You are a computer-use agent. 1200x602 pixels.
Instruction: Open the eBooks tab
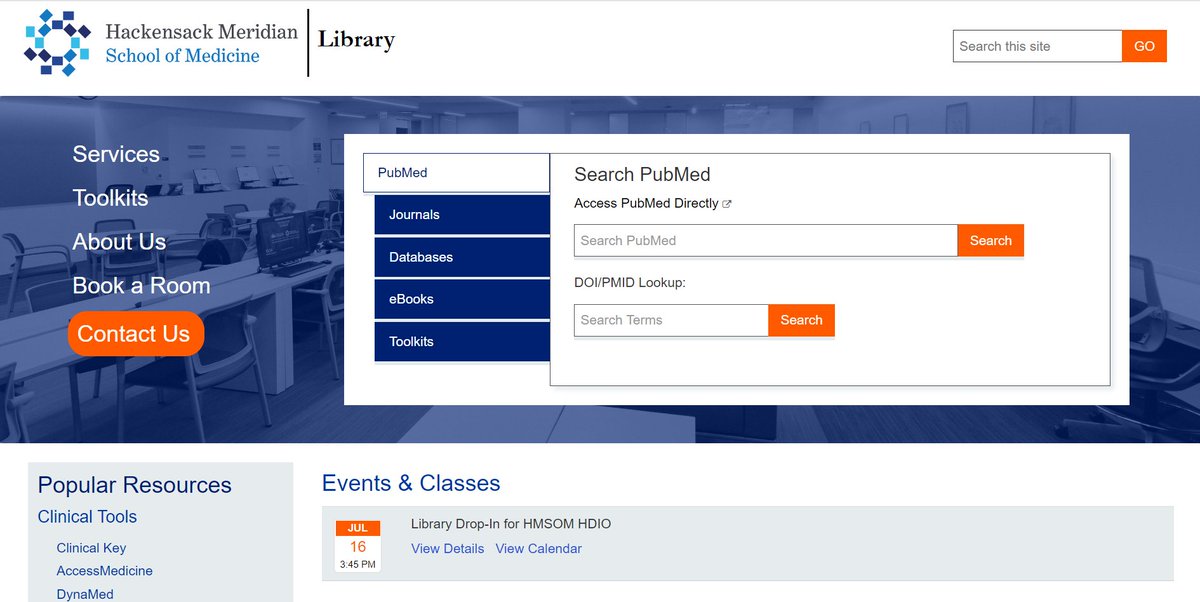(462, 299)
